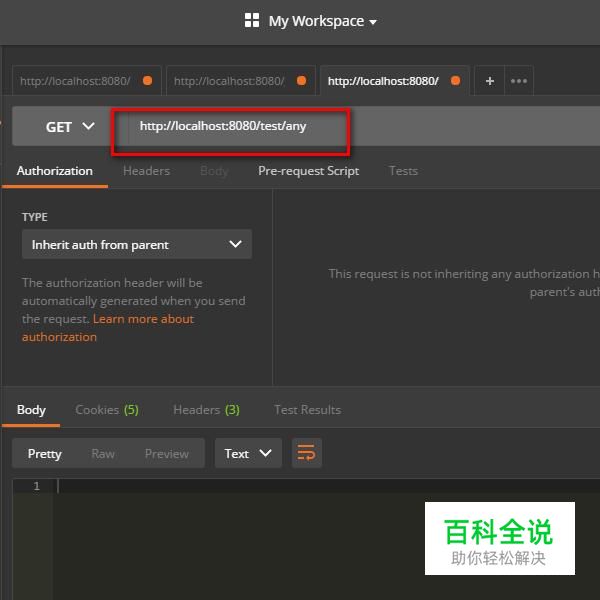The image size is (600, 600).
Task: Select the Authorization request tab
Action: [x=55, y=171]
